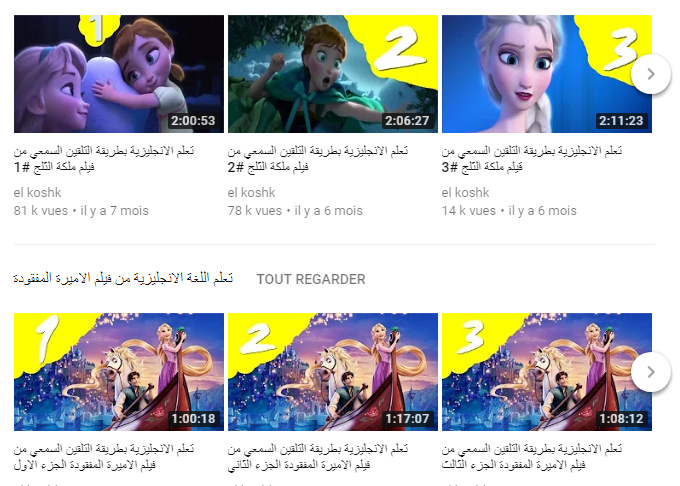Viewport: 680px width, 486px height.
Task: Click next arrow on Rapunzel playlist row
Action: coord(651,372)
